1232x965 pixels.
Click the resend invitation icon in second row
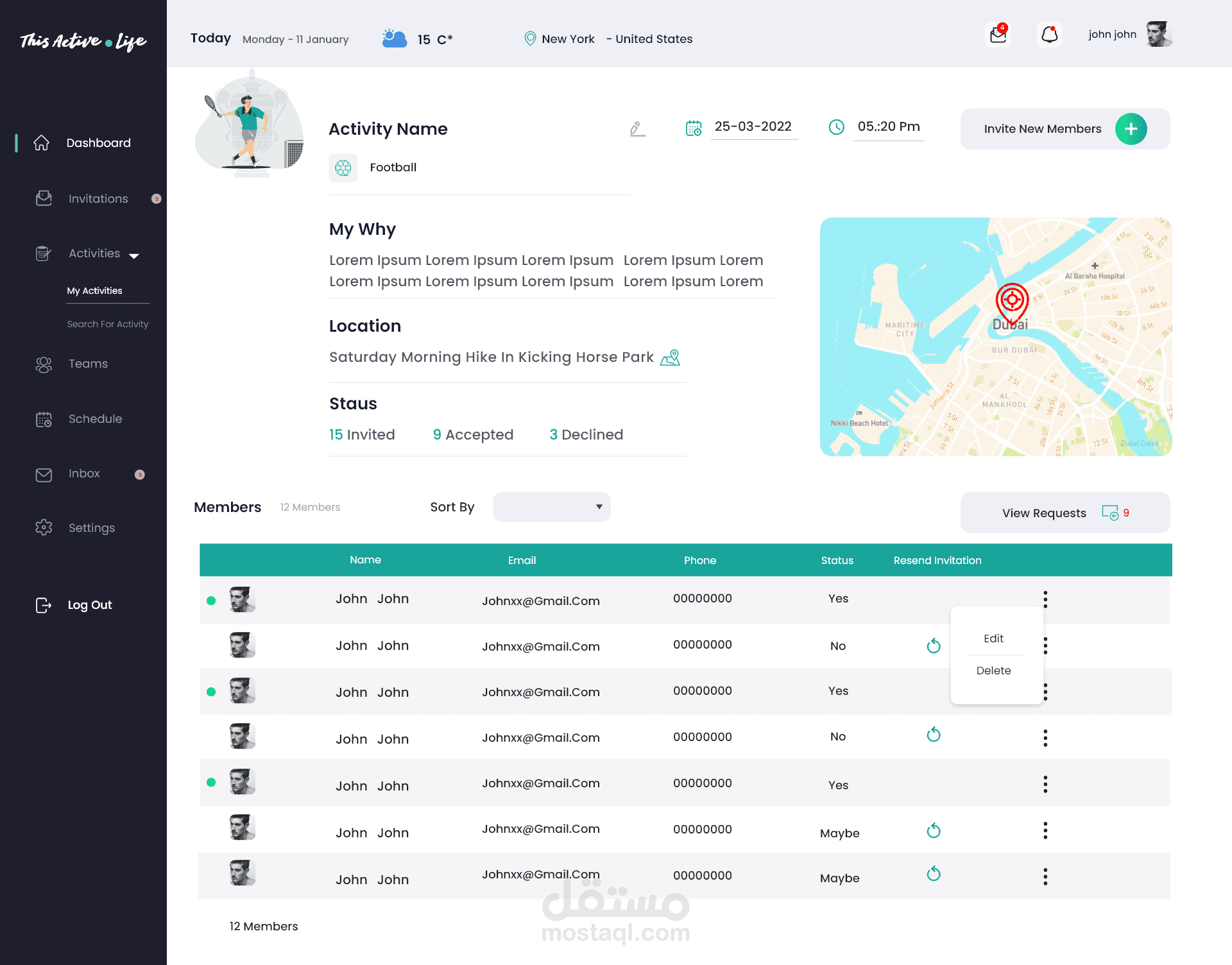point(934,645)
